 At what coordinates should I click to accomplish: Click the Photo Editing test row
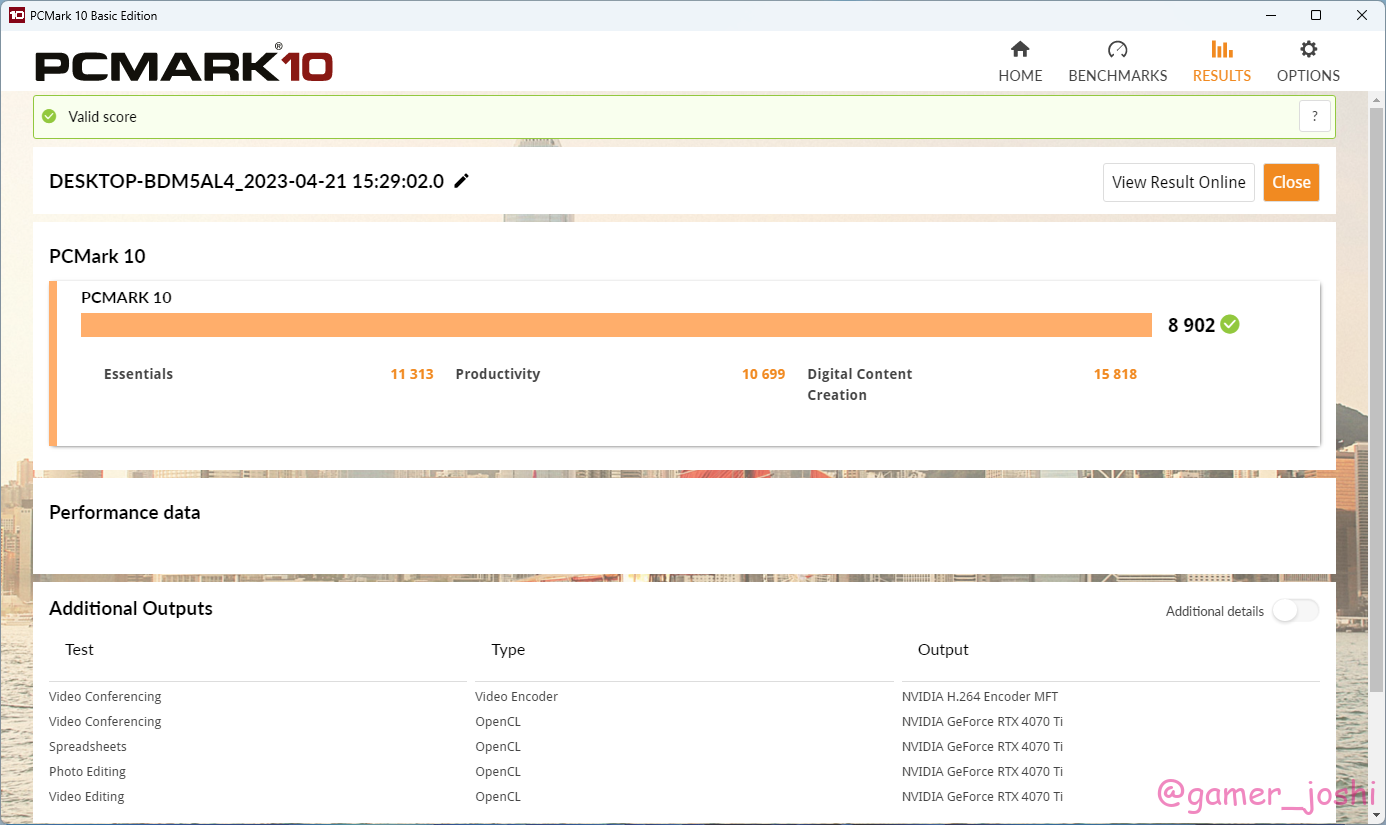[87, 771]
